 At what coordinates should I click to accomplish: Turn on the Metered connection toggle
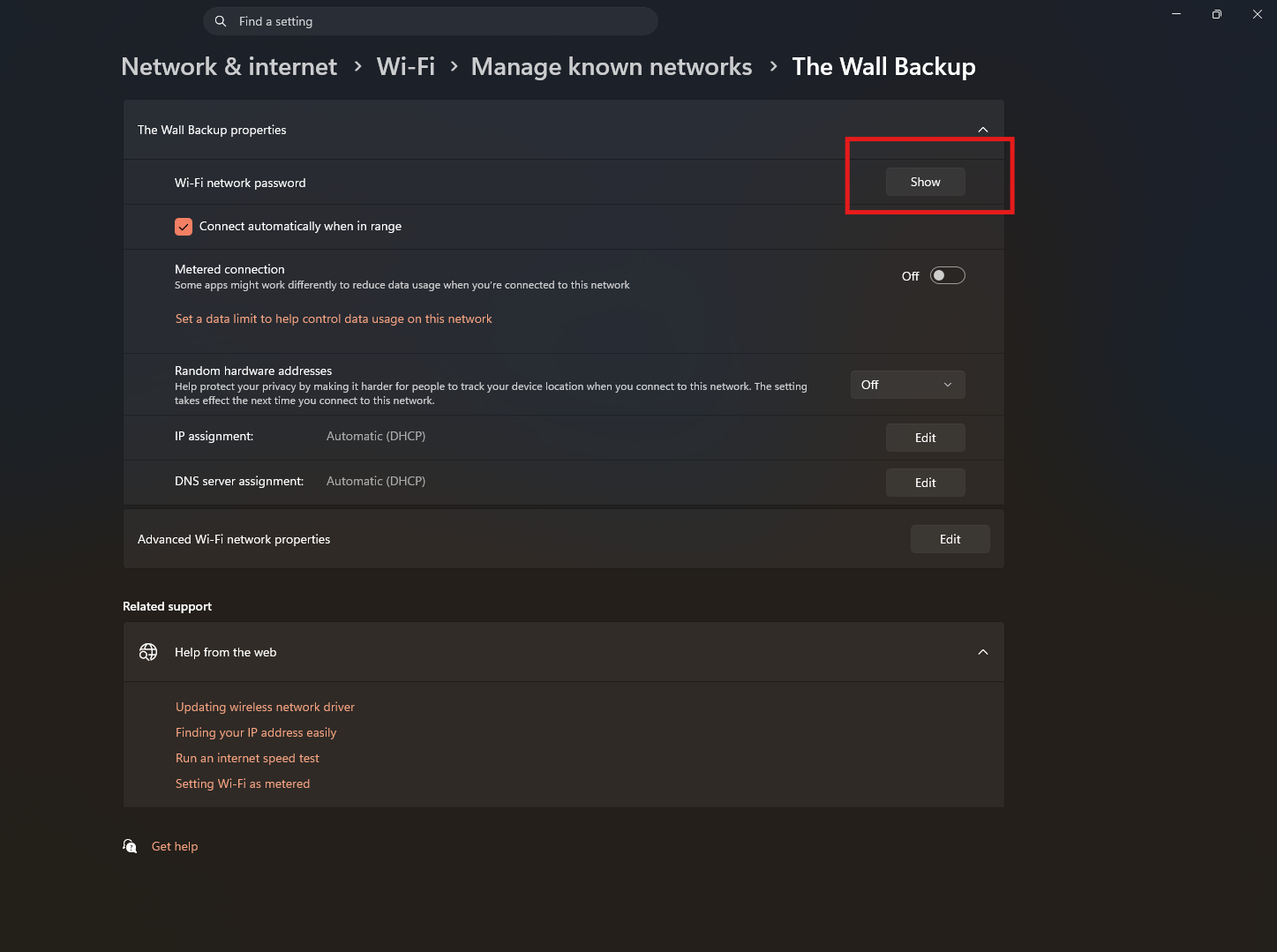click(x=948, y=275)
